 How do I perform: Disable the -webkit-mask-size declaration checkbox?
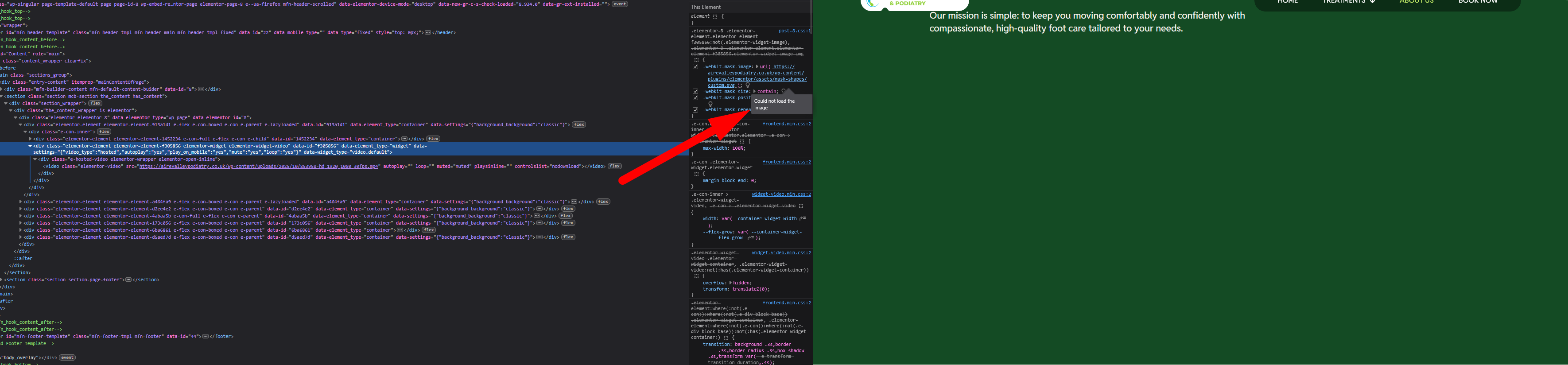695,91
